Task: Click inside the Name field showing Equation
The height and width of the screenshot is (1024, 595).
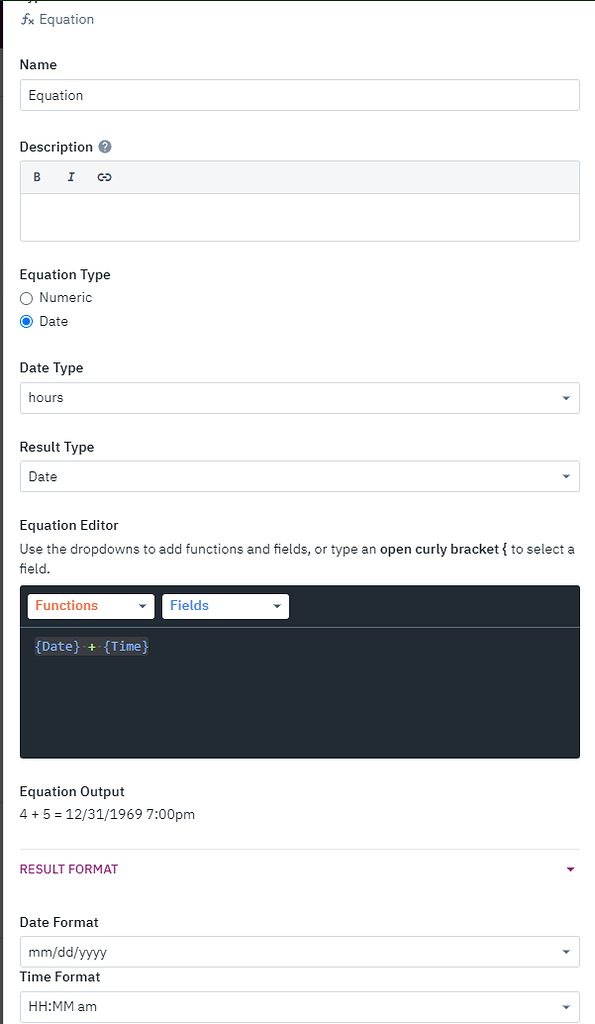Action: coord(299,95)
